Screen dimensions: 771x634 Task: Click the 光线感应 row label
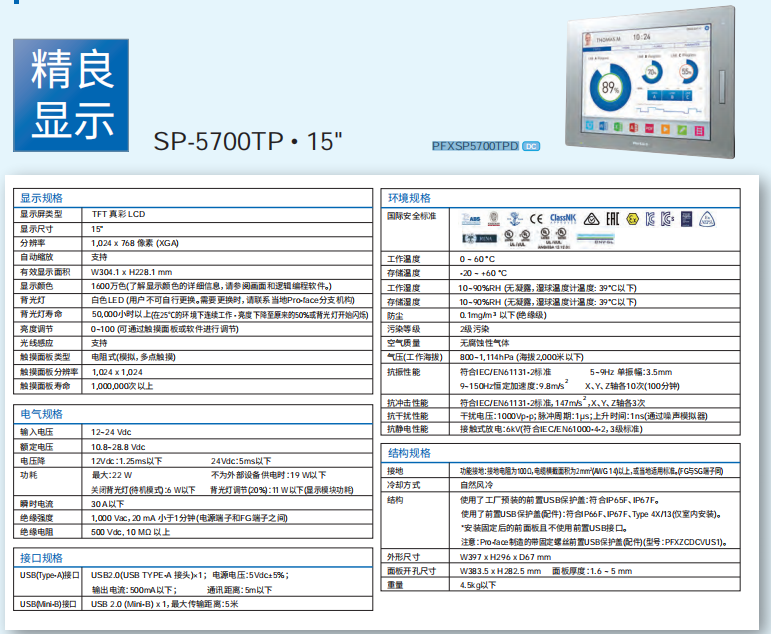coord(36,343)
